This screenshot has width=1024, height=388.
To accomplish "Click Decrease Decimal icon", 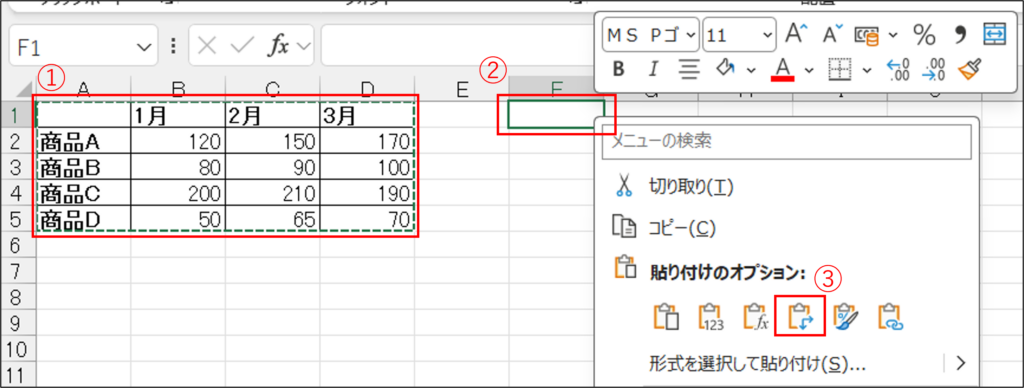I will 934,69.
